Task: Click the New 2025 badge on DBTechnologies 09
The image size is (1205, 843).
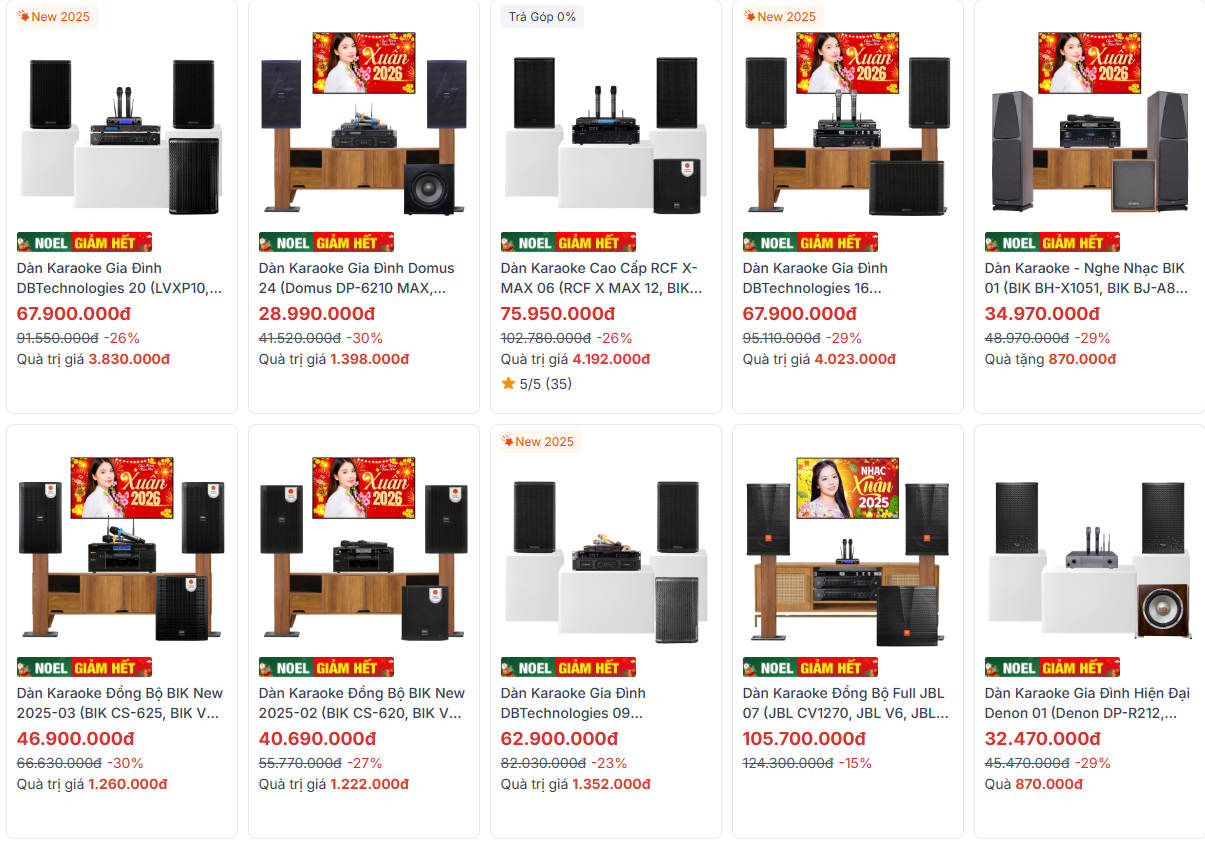Action: click(x=537, y=442)
